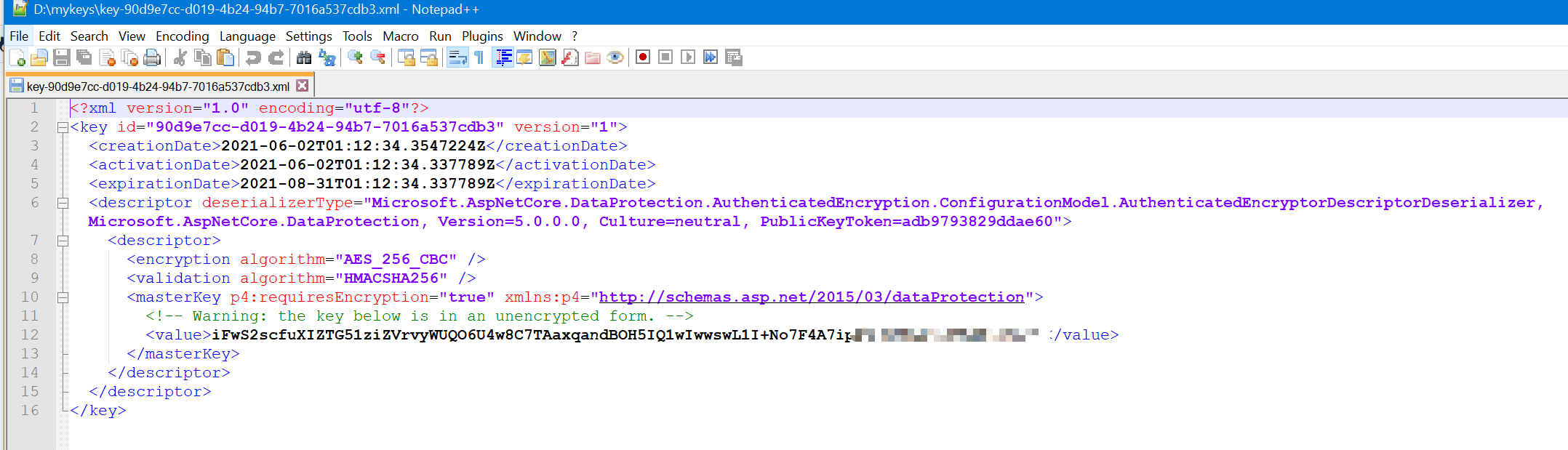This screenshot has height=450, width=1568.
Task: Click the Find and Replace toolbar icon
Action: (327, 57)
